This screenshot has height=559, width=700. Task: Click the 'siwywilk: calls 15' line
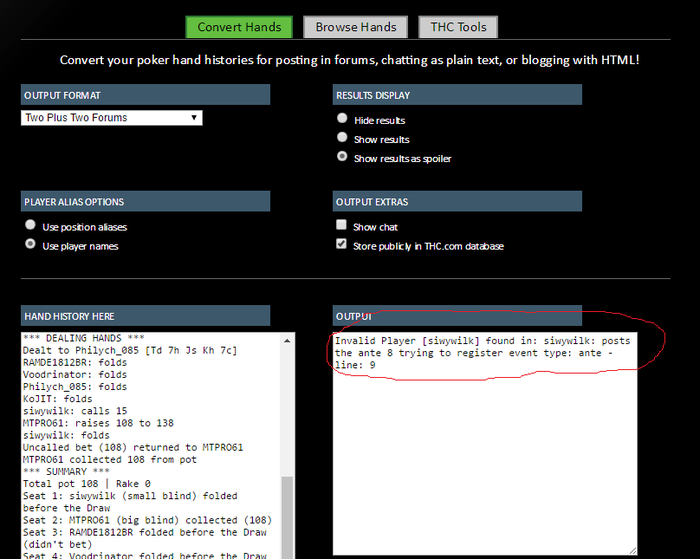75,411
